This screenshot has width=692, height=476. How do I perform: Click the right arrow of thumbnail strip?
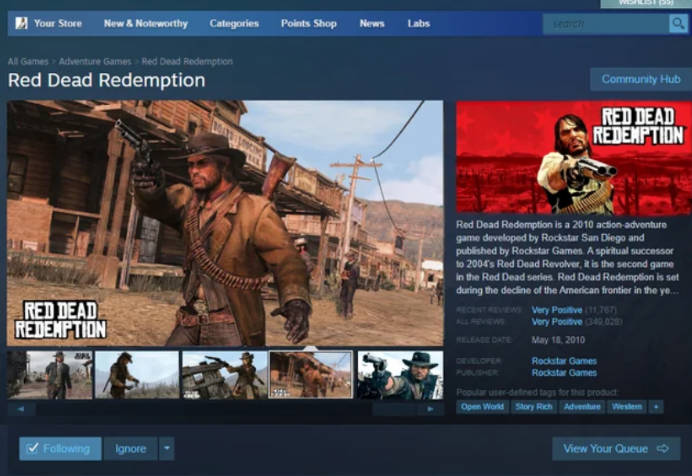click(x=430, y=409)
